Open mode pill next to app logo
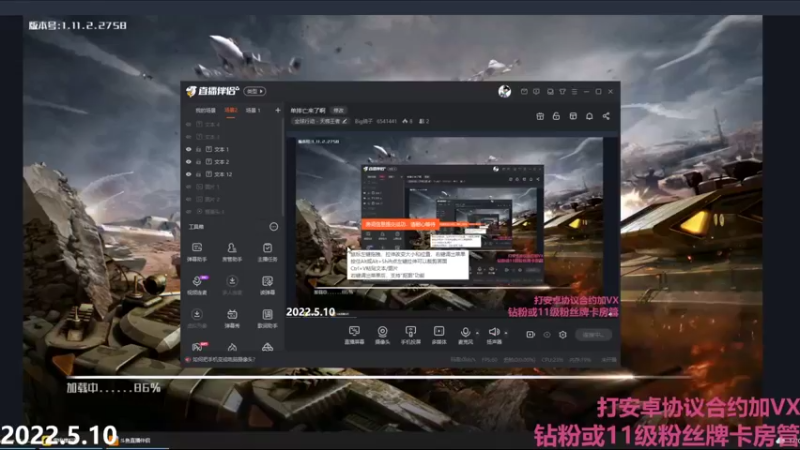The image size is (800, 450). 255,91
